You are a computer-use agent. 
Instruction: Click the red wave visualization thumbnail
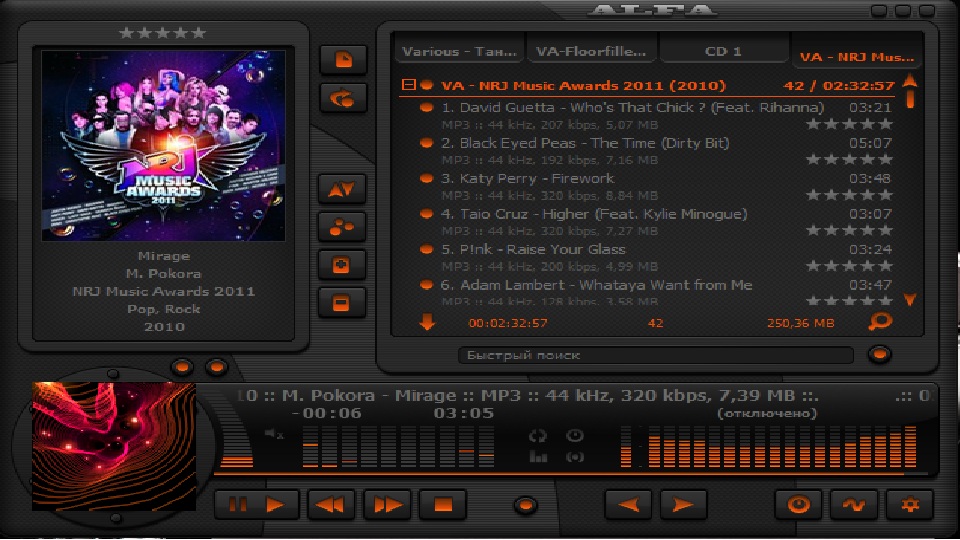114,446
